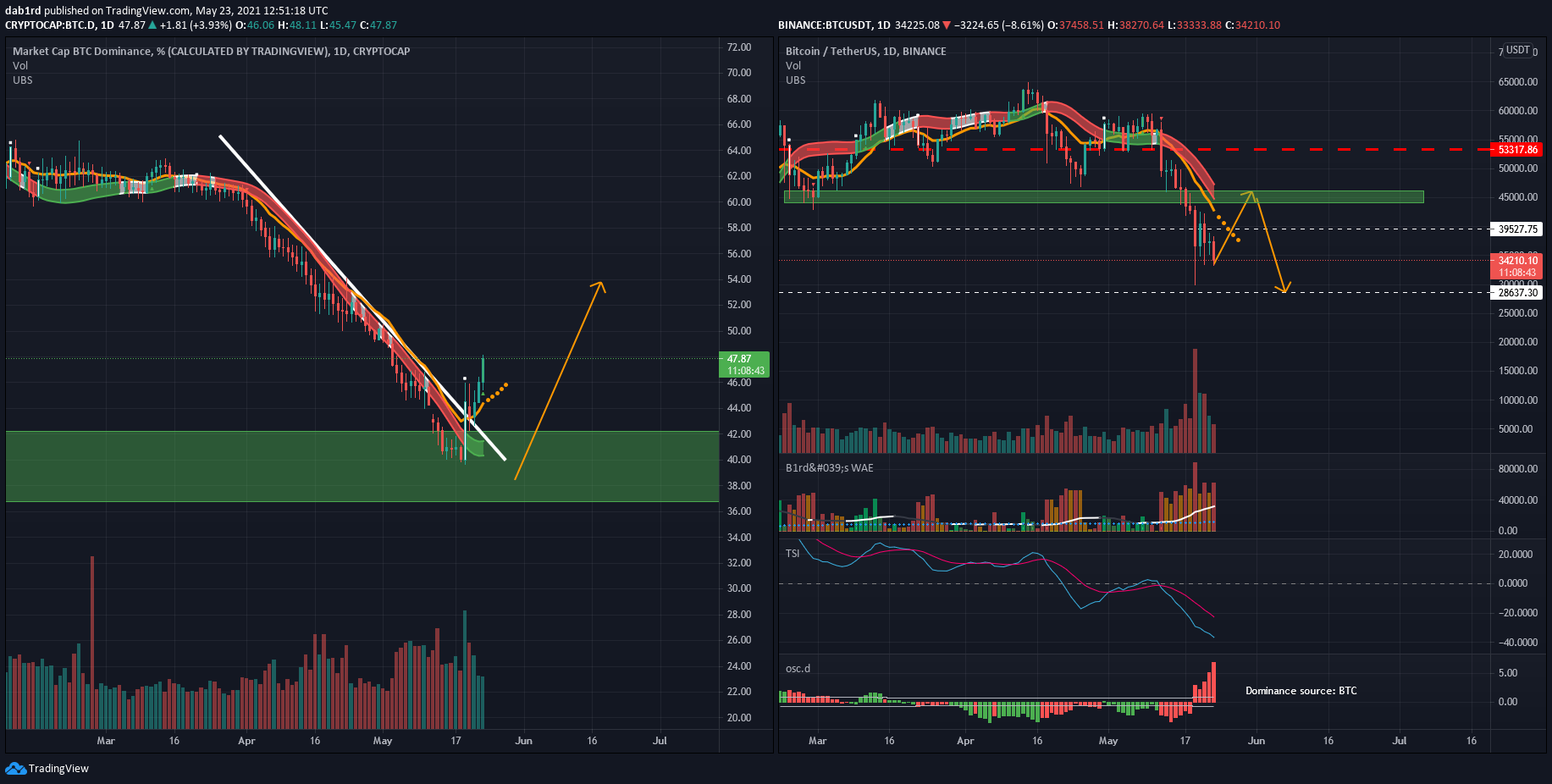Click the Dominance source: BTC text
Image resolution: width=1552 pixels, height=784 pixels.
pos(1301,691)
